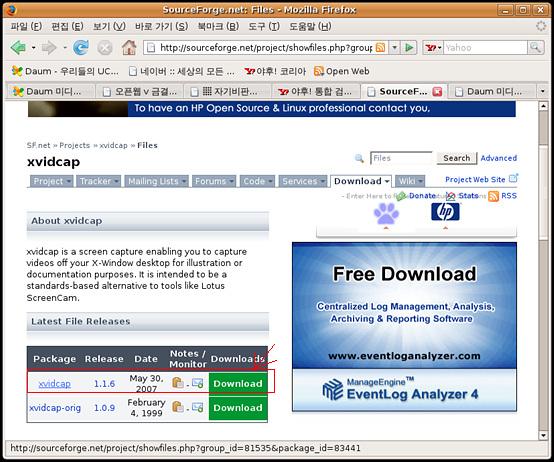Click the green Go arrow beside the URL
The height and width of the screenshot is (462, 554).
409,47
